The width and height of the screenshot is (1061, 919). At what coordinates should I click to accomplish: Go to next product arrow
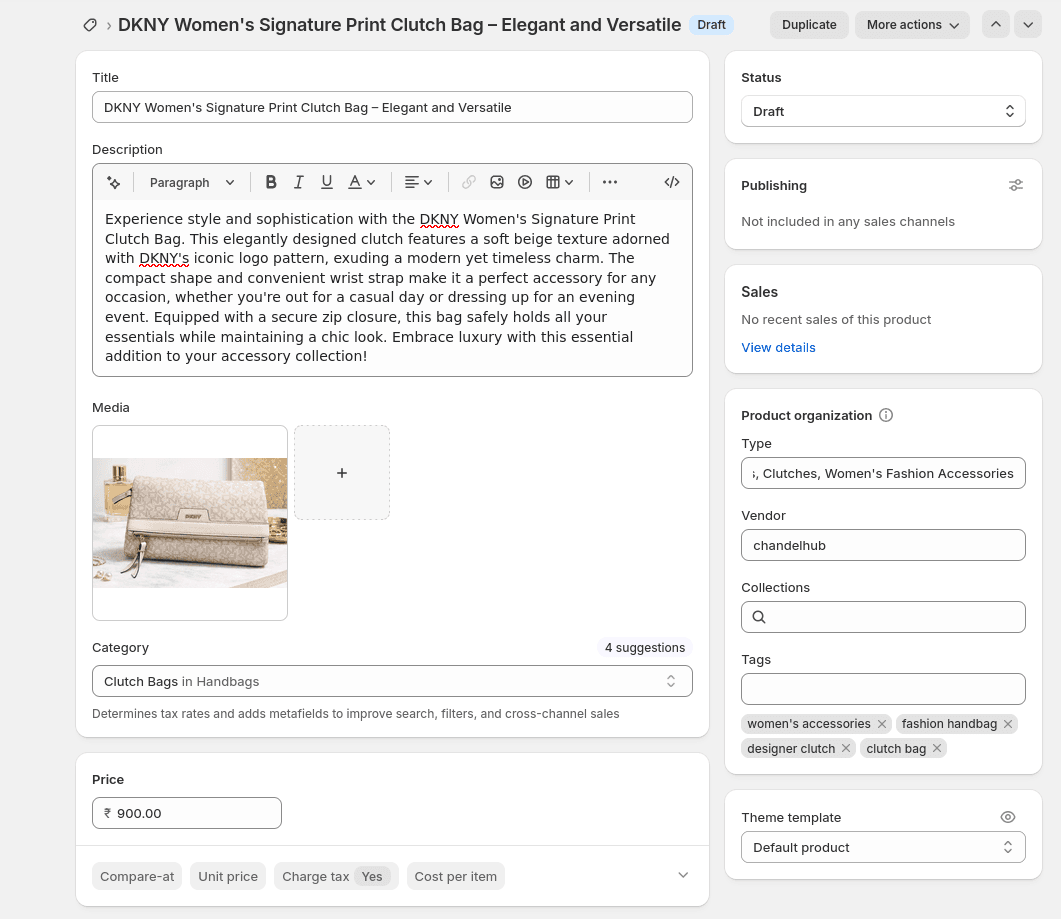pyautogui.click(x=1028, y=25)
